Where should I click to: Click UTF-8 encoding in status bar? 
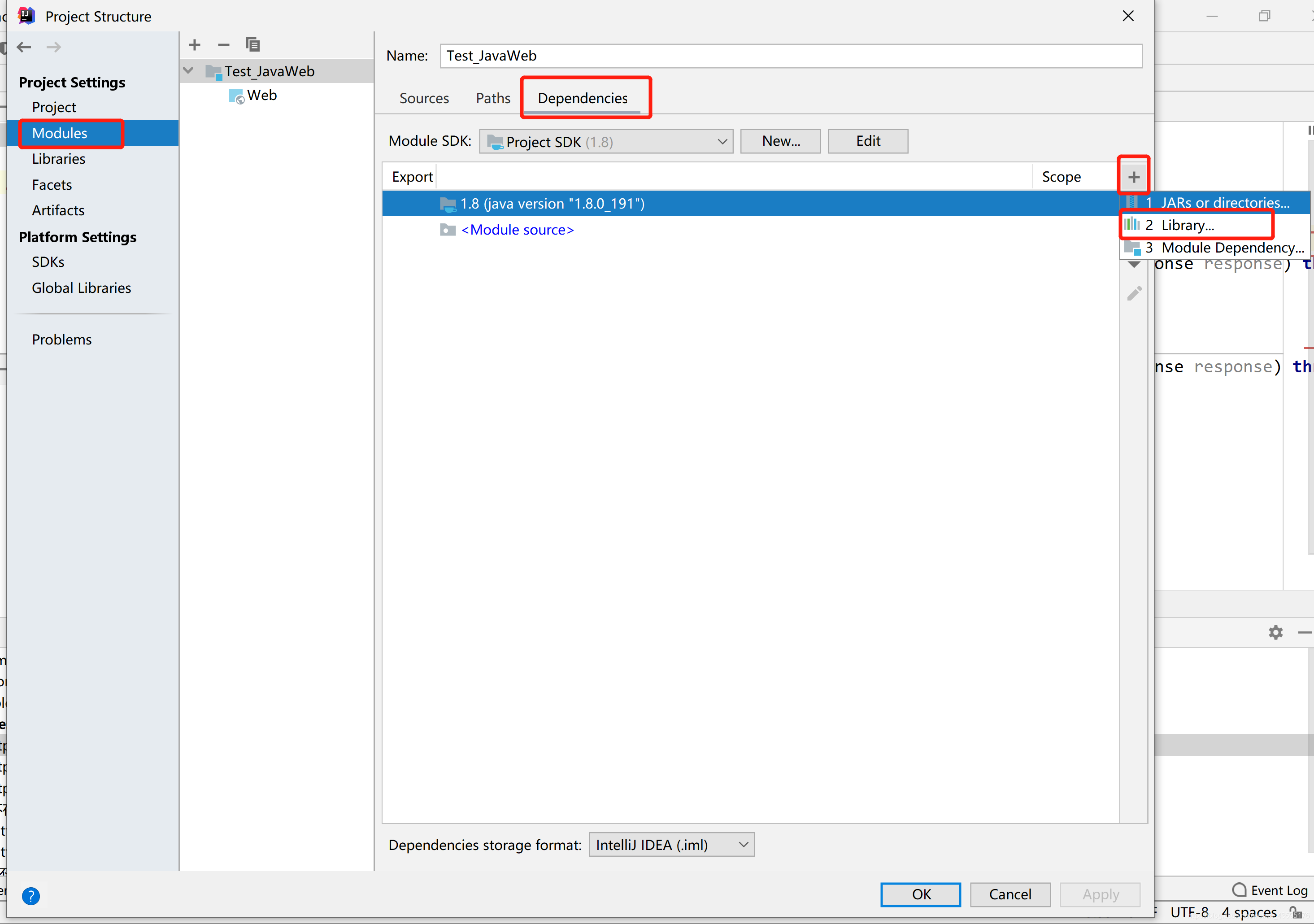tap(1189, 911)
